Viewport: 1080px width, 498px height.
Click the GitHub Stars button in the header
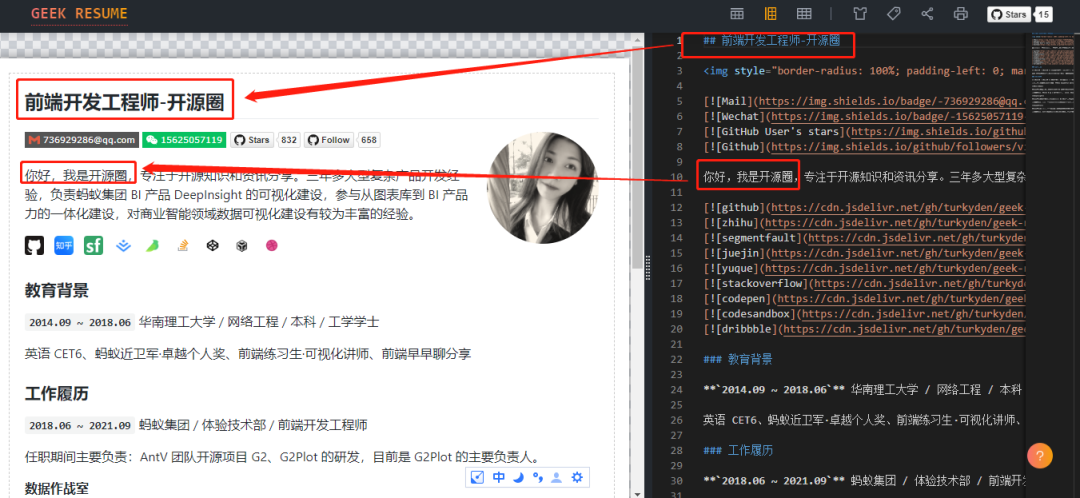point(1009,14)
